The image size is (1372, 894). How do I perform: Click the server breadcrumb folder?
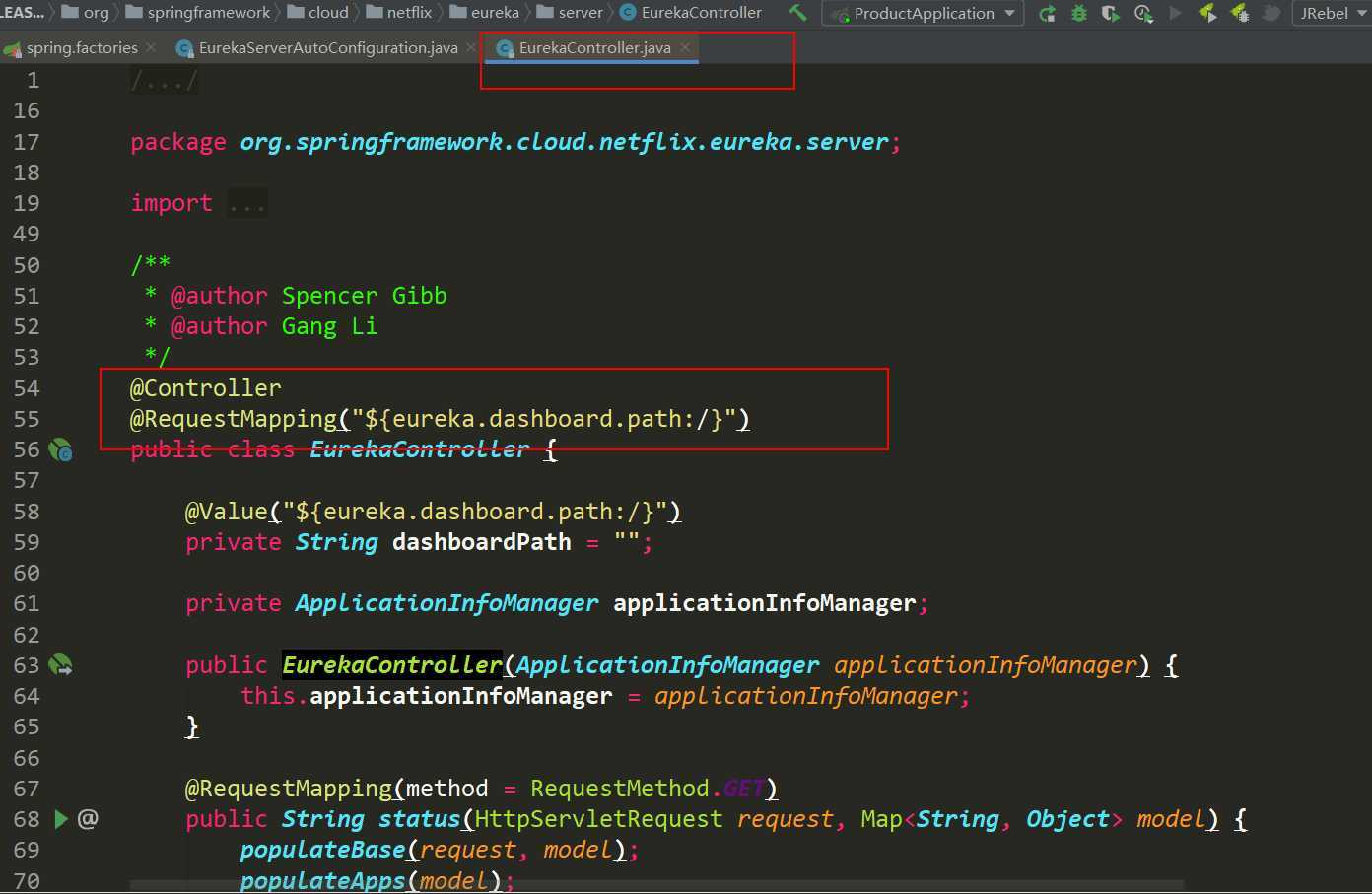pos(571,13)
